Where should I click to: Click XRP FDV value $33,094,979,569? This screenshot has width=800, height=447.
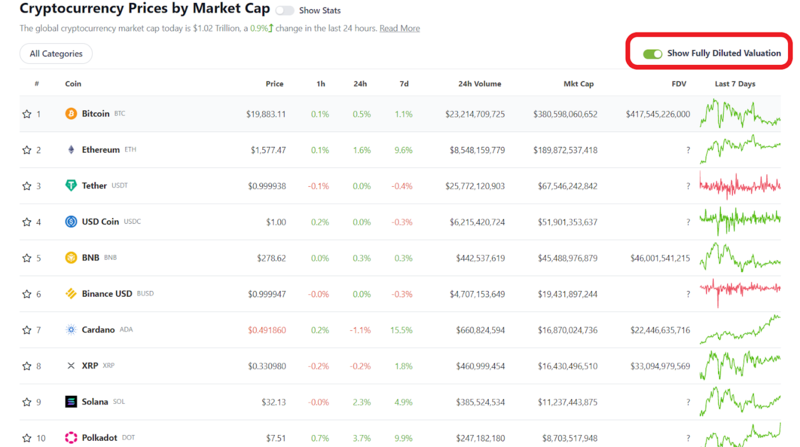click(x=660, y=366)
